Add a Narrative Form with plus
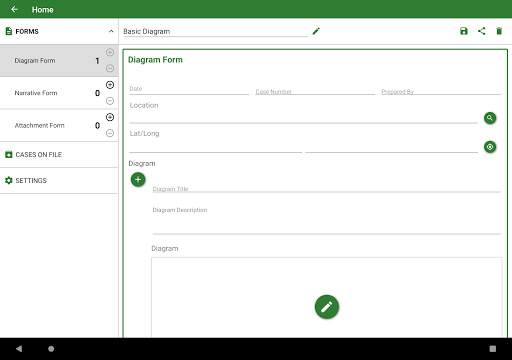Image resolution: width=512 pixels, height=360 pixels. 110,85
